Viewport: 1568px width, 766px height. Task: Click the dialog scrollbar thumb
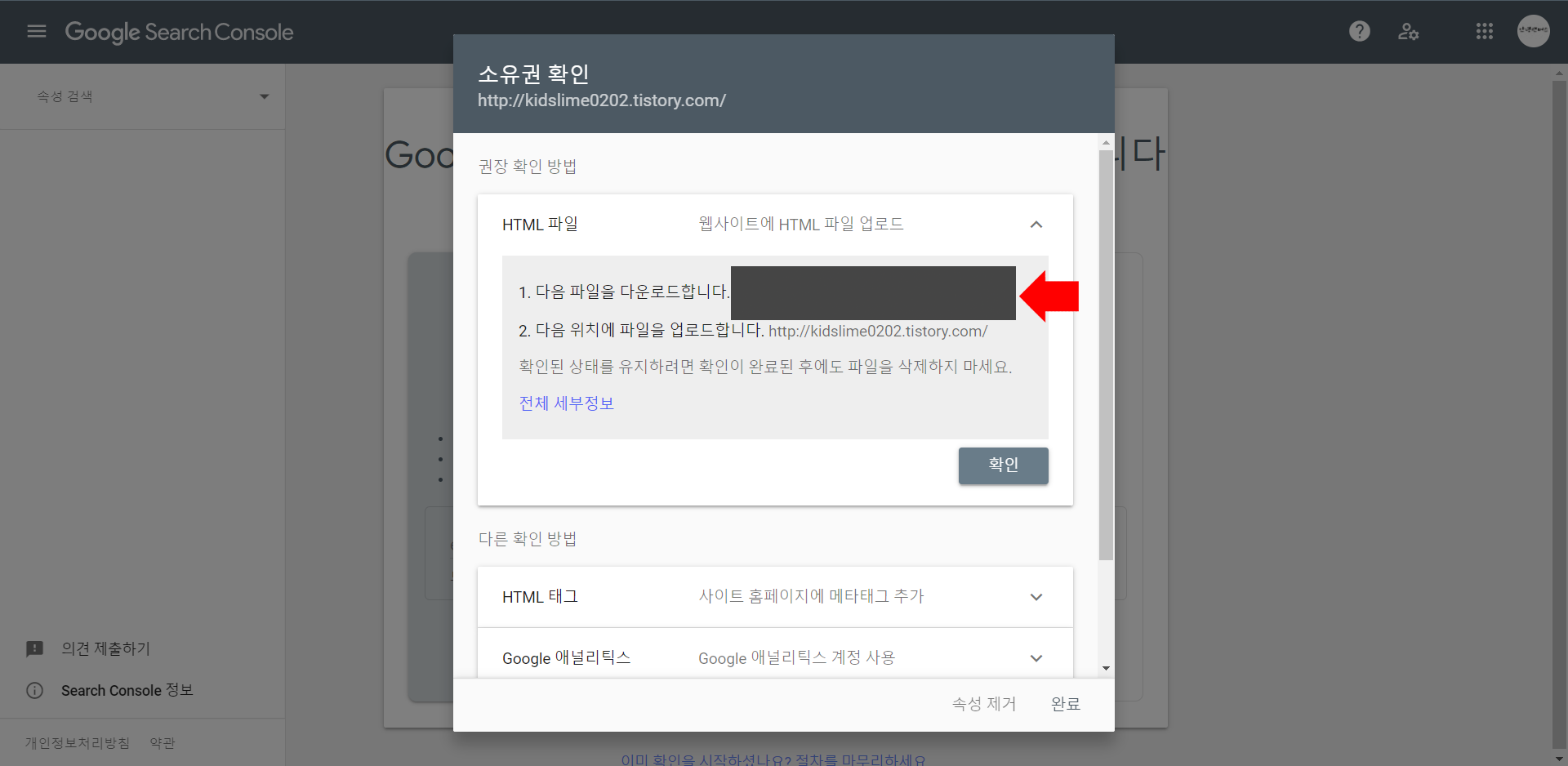(x=1106, y=355)
